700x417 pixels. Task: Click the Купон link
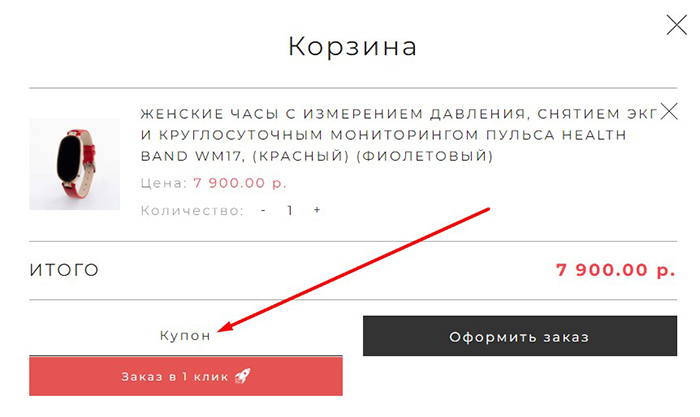coord(185,336)
